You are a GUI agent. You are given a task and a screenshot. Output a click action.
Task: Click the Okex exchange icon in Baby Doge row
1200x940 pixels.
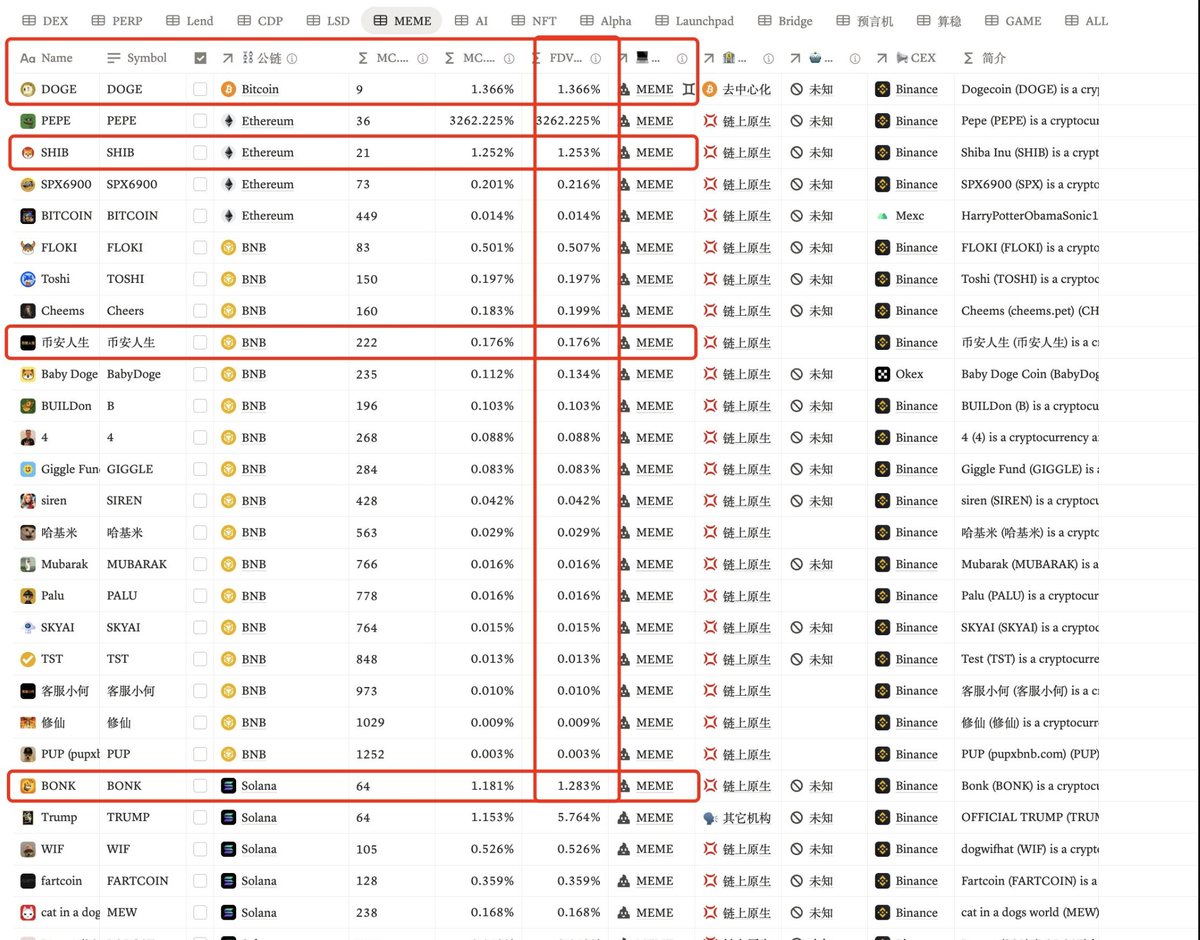point(882,374)
